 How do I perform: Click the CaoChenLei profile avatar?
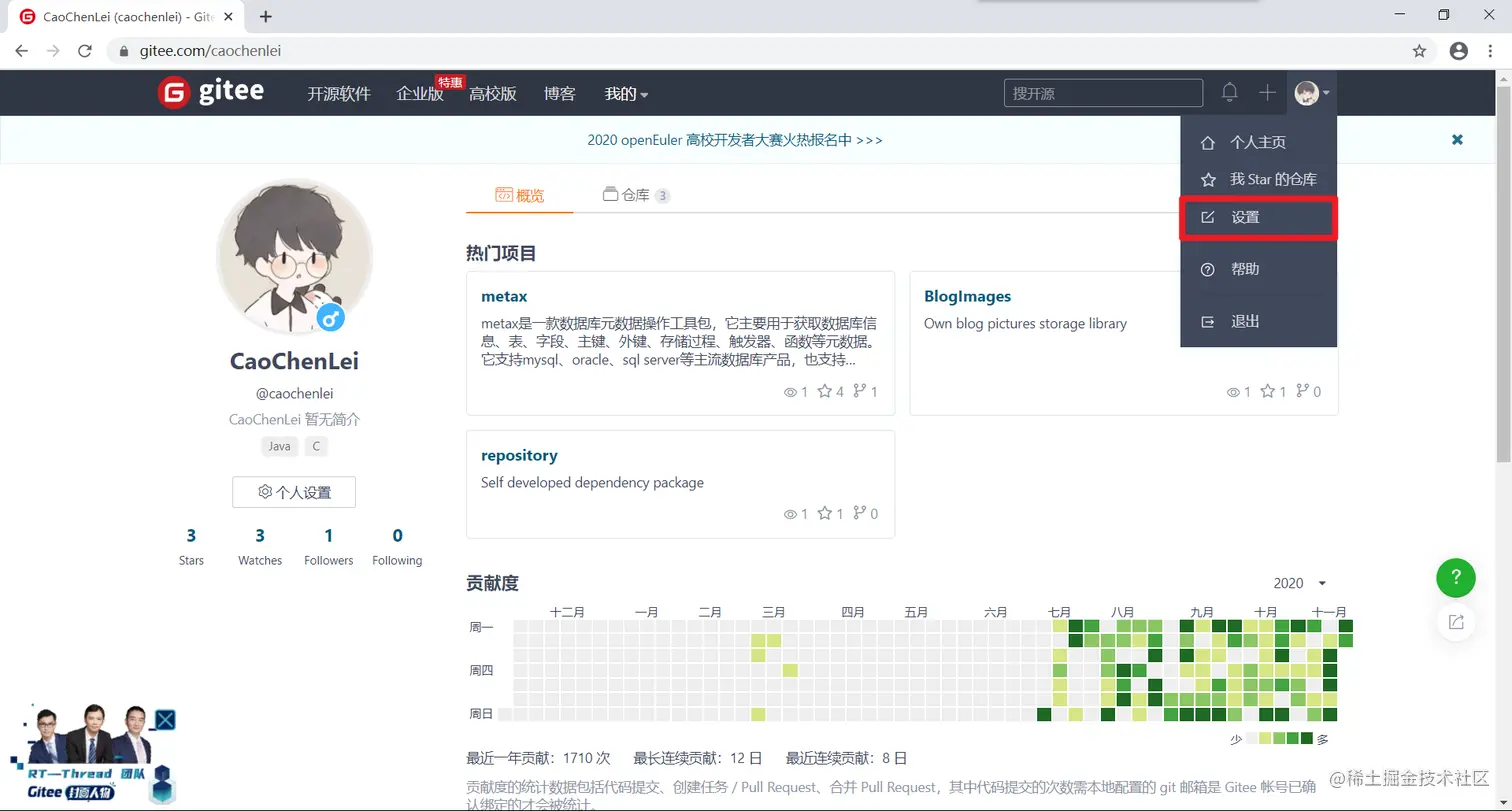point(294,258)
